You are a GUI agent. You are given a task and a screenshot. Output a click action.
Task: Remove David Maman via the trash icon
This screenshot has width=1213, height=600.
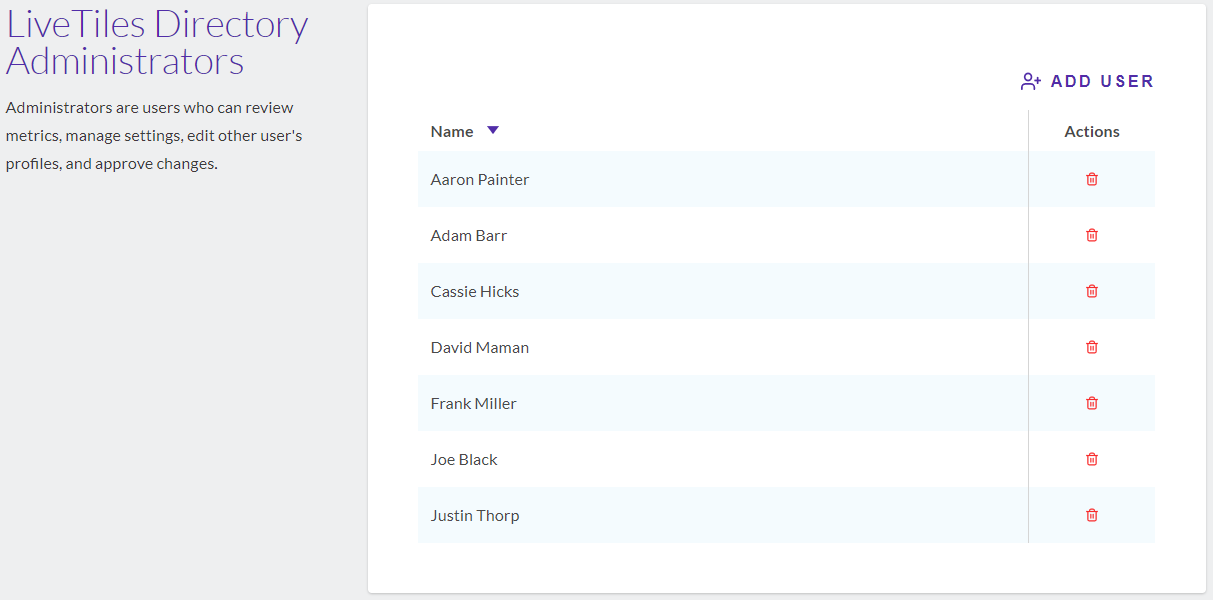point(1092,347)
